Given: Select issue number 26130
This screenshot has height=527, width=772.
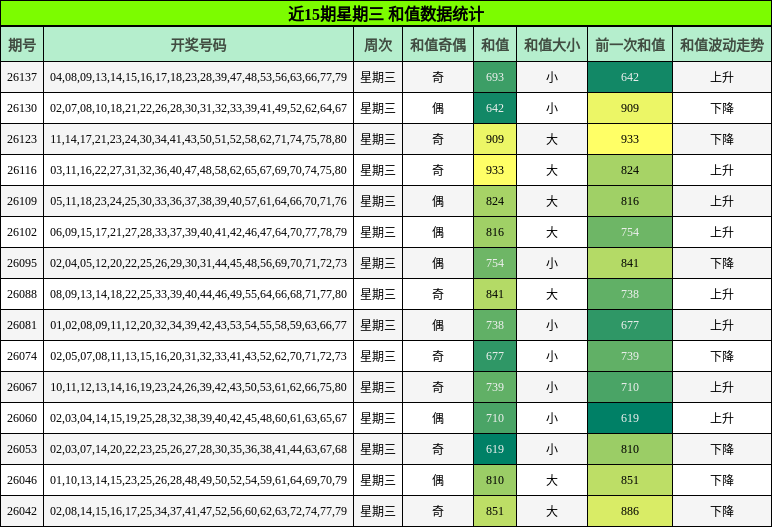Looking at the screenshot, I should tap(22, 108).
